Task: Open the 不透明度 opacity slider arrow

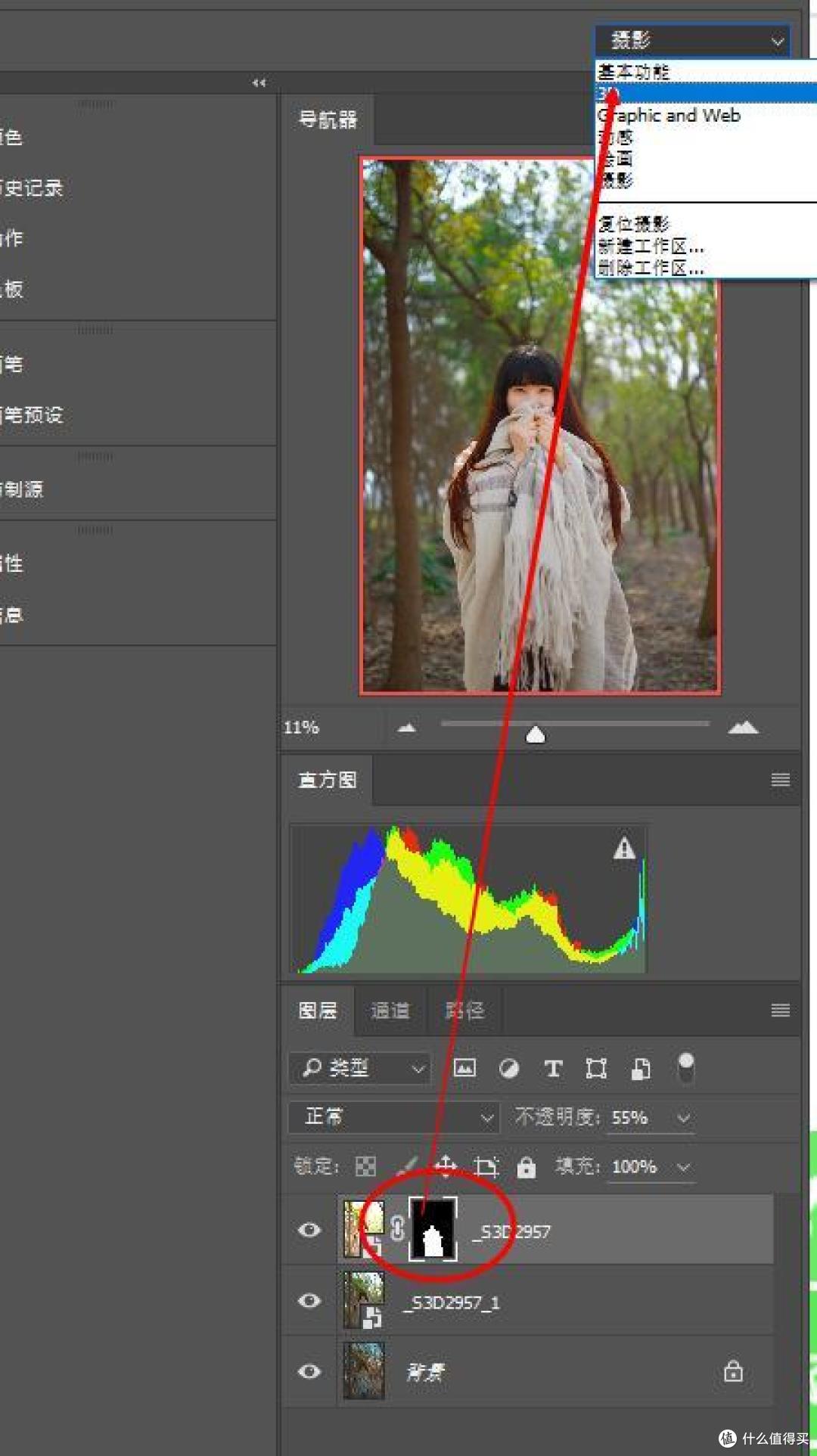Action: (x=684, y=1118)
